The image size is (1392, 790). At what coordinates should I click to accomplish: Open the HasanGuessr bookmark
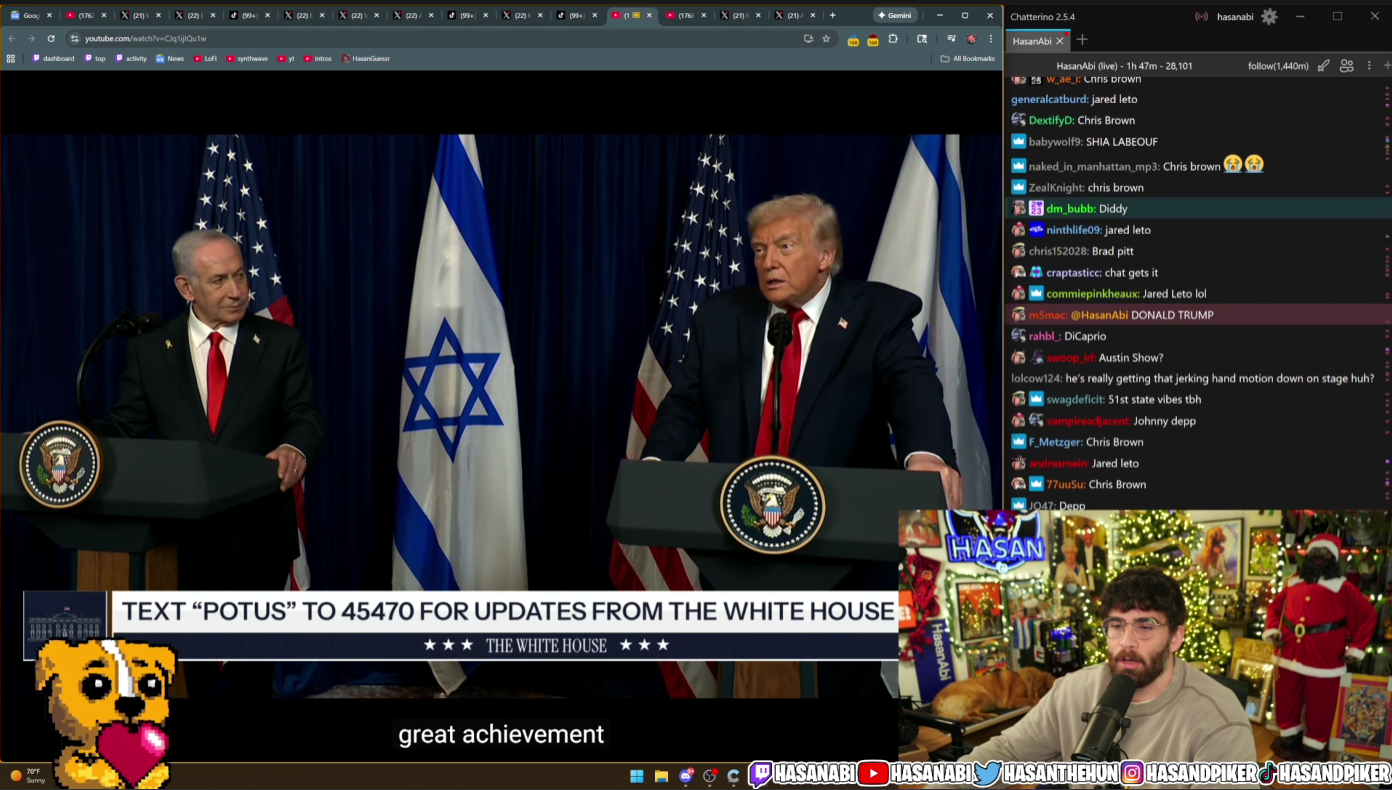click(366, 58)
